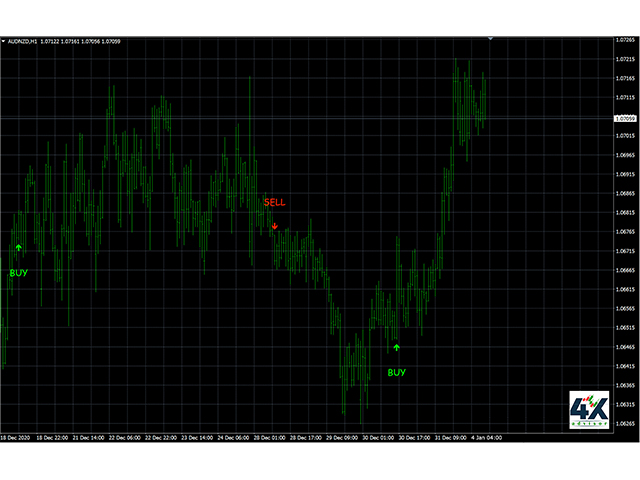Click the 28 Dec 01:00 time label
This screenshot has height=480, width=640.
coord(269,438)
